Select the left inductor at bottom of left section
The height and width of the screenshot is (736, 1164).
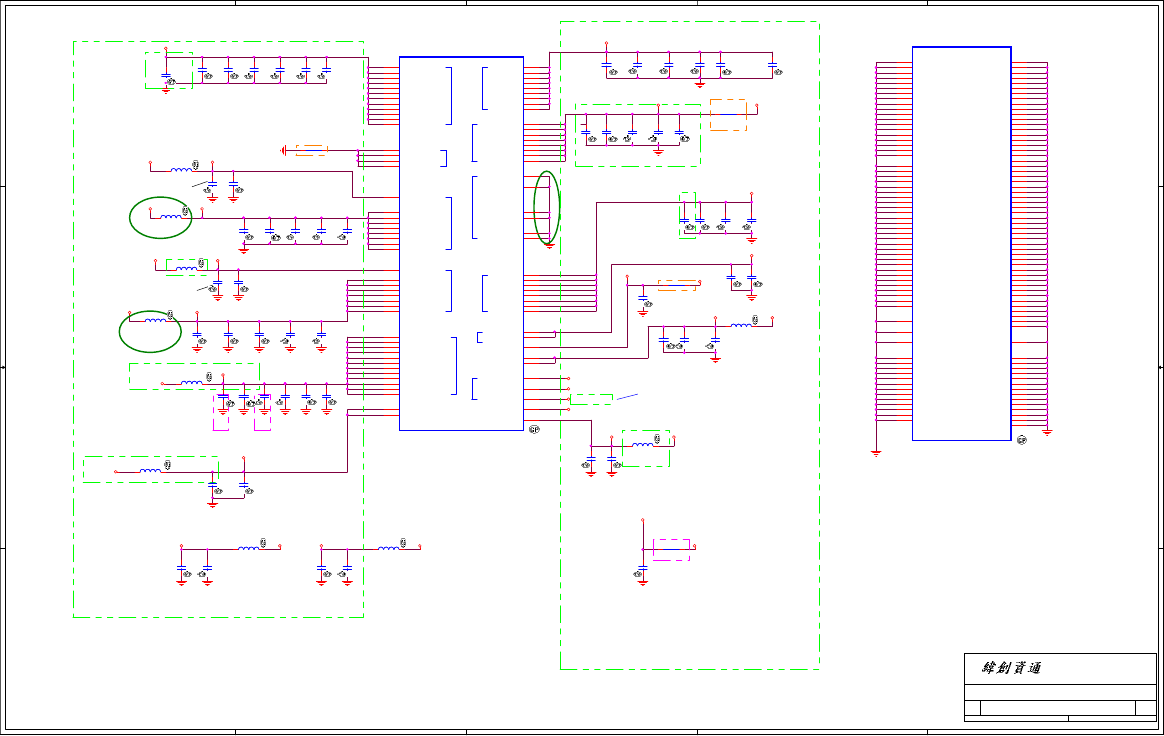pyautogui.click(x=249, y=548)
